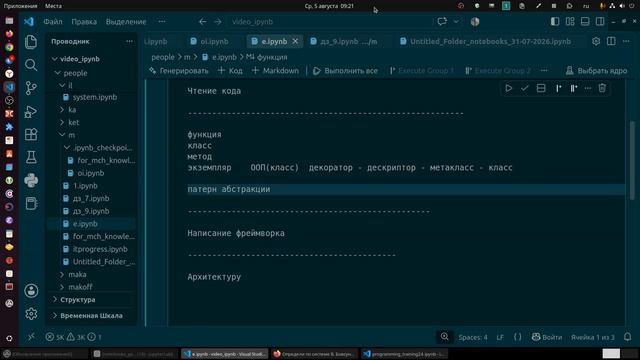Open the Testing flask view
640x360 pixels.
[31, 157]
